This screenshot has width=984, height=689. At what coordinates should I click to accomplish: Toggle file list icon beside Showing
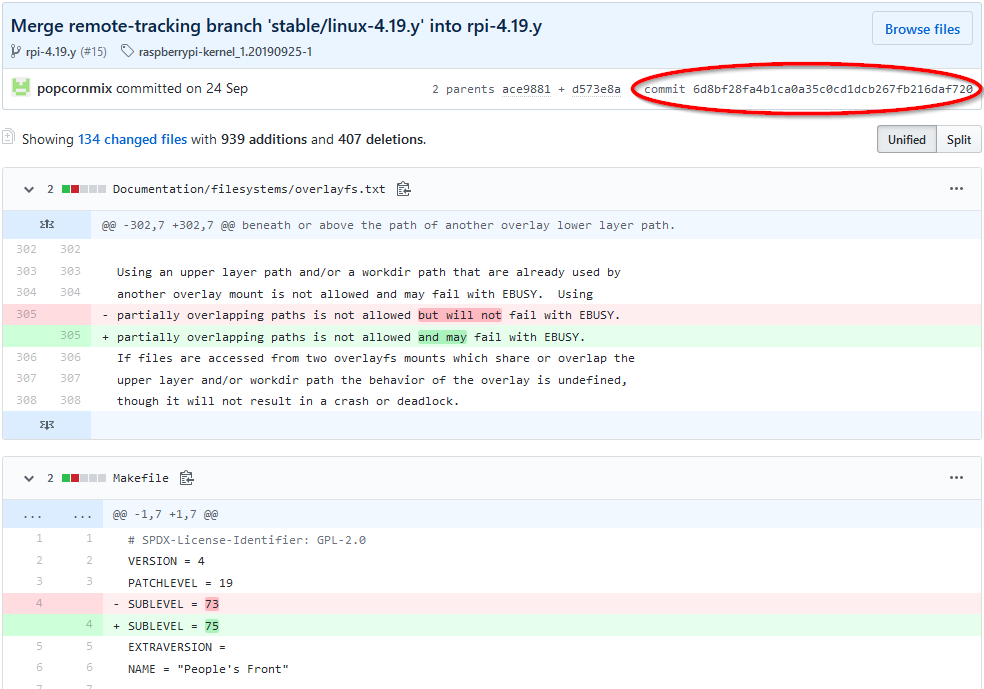pos(8,136)
